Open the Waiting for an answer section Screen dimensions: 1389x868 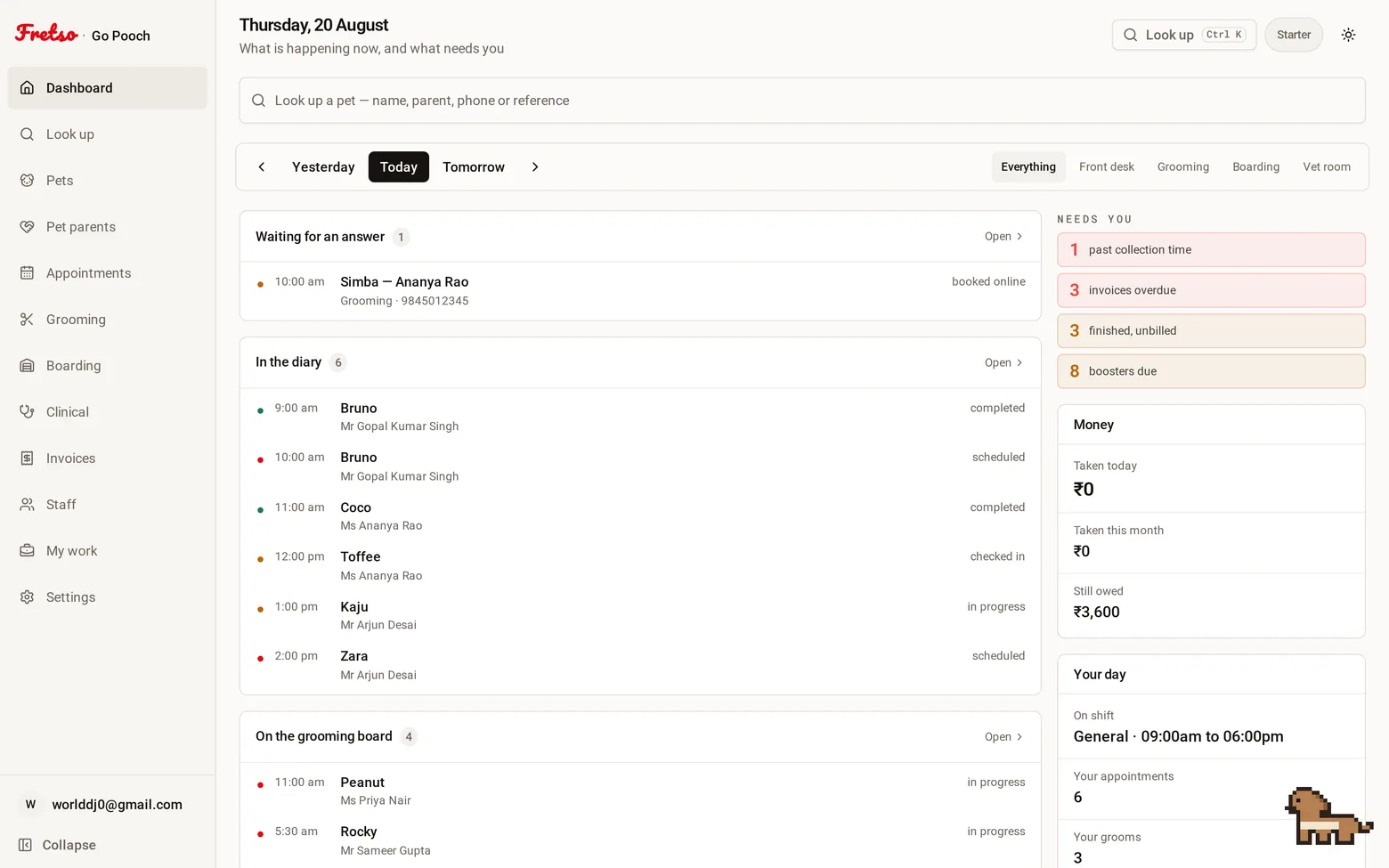1004,237
